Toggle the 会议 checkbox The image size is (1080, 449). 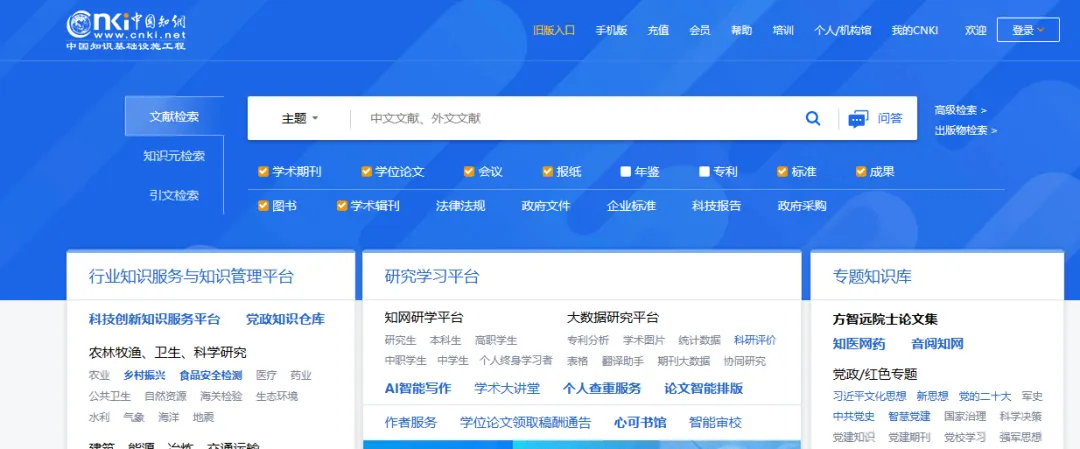tap(469, 171)
